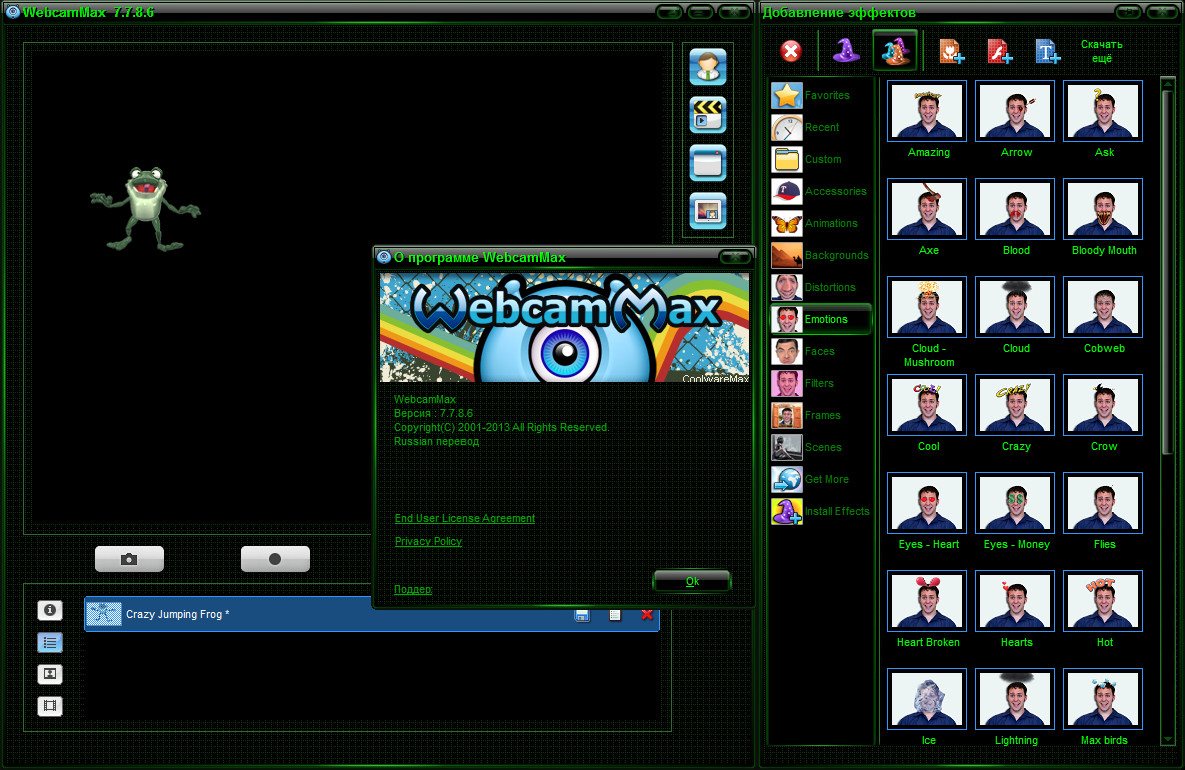Viewport: 1185px width, 770px height.
Task: Click the wizard effects icon in toolbar
Action: point(896,51)
